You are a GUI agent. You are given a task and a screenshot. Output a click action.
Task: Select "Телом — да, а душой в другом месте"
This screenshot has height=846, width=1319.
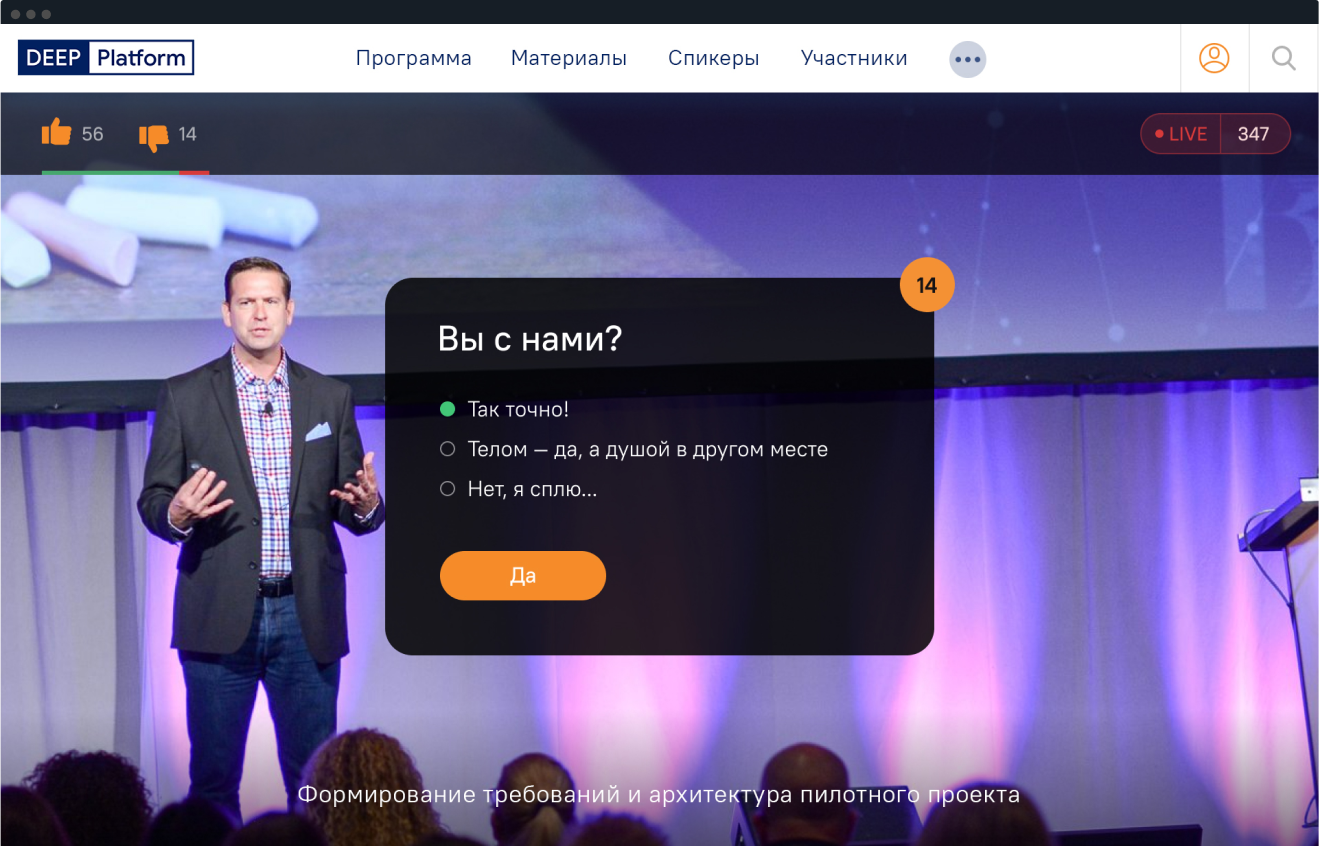(x=634, y=449)
